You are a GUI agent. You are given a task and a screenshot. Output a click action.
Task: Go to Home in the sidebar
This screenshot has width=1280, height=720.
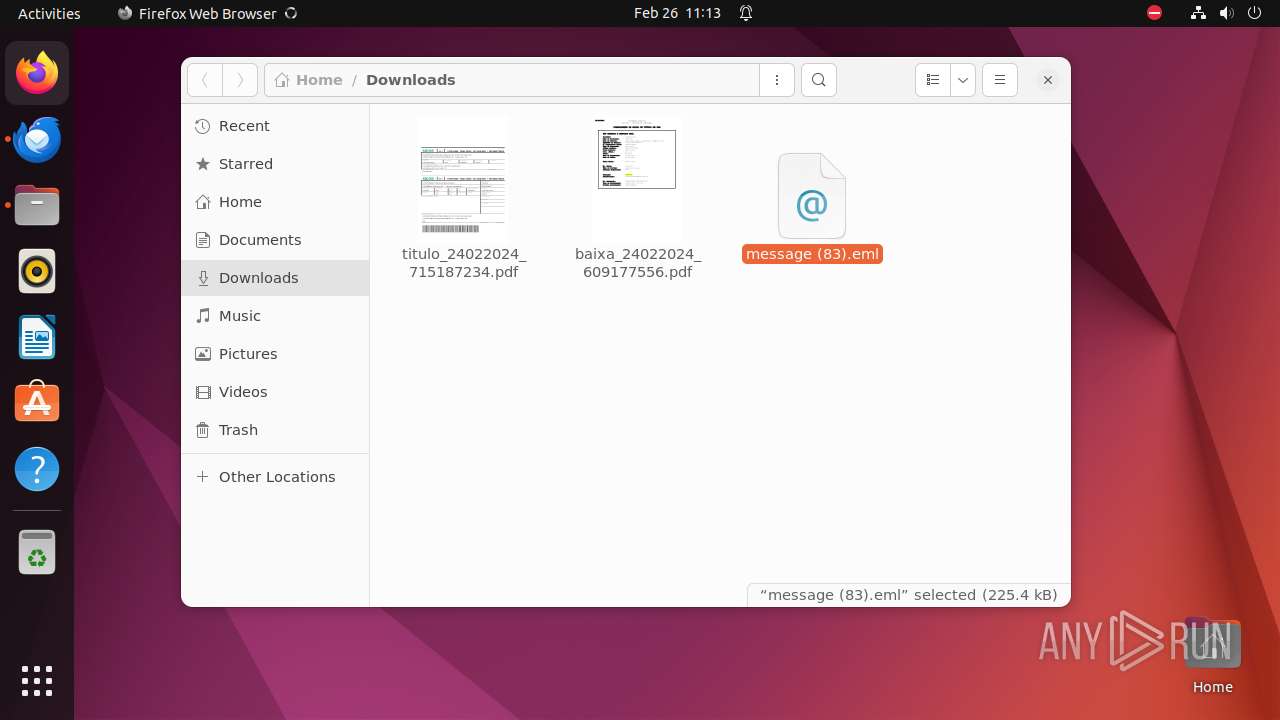(275, 202)
